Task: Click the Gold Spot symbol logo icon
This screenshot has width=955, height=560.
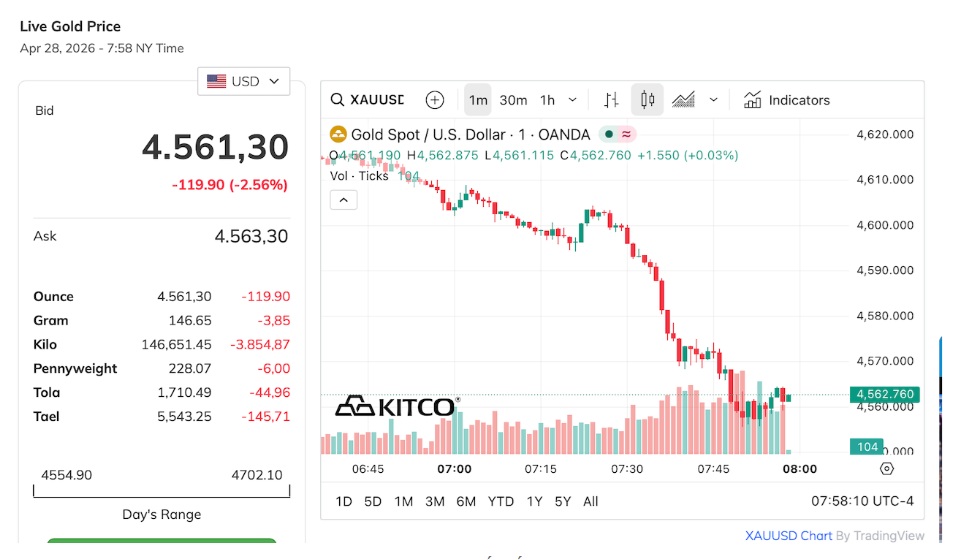Action: click(338, 134)
